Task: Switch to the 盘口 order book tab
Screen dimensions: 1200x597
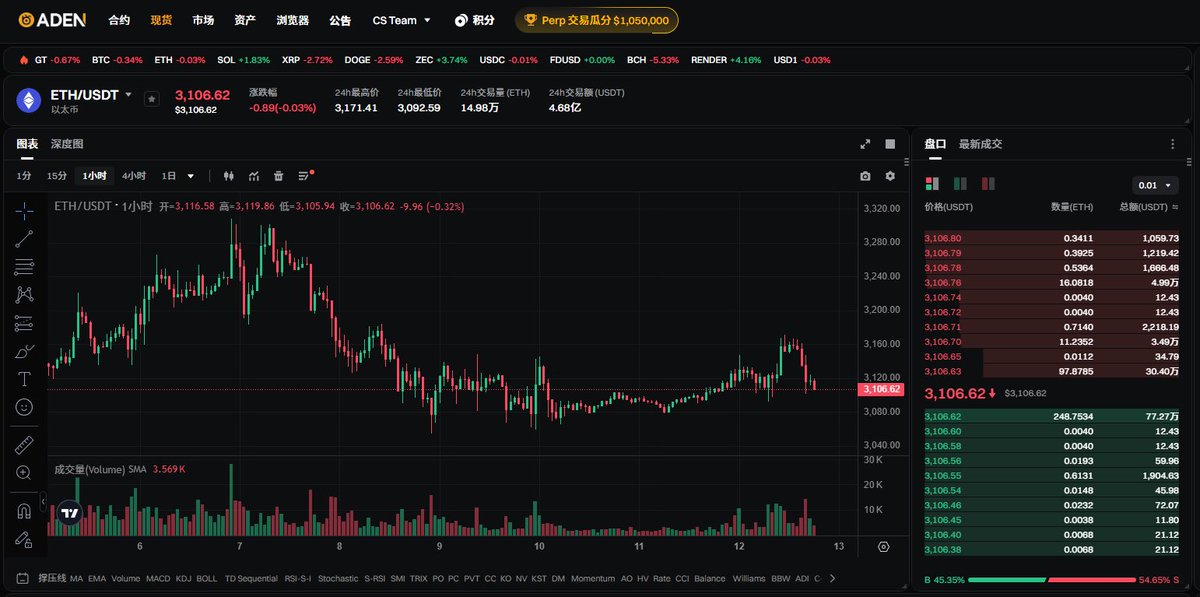Action: click(935, 144)
